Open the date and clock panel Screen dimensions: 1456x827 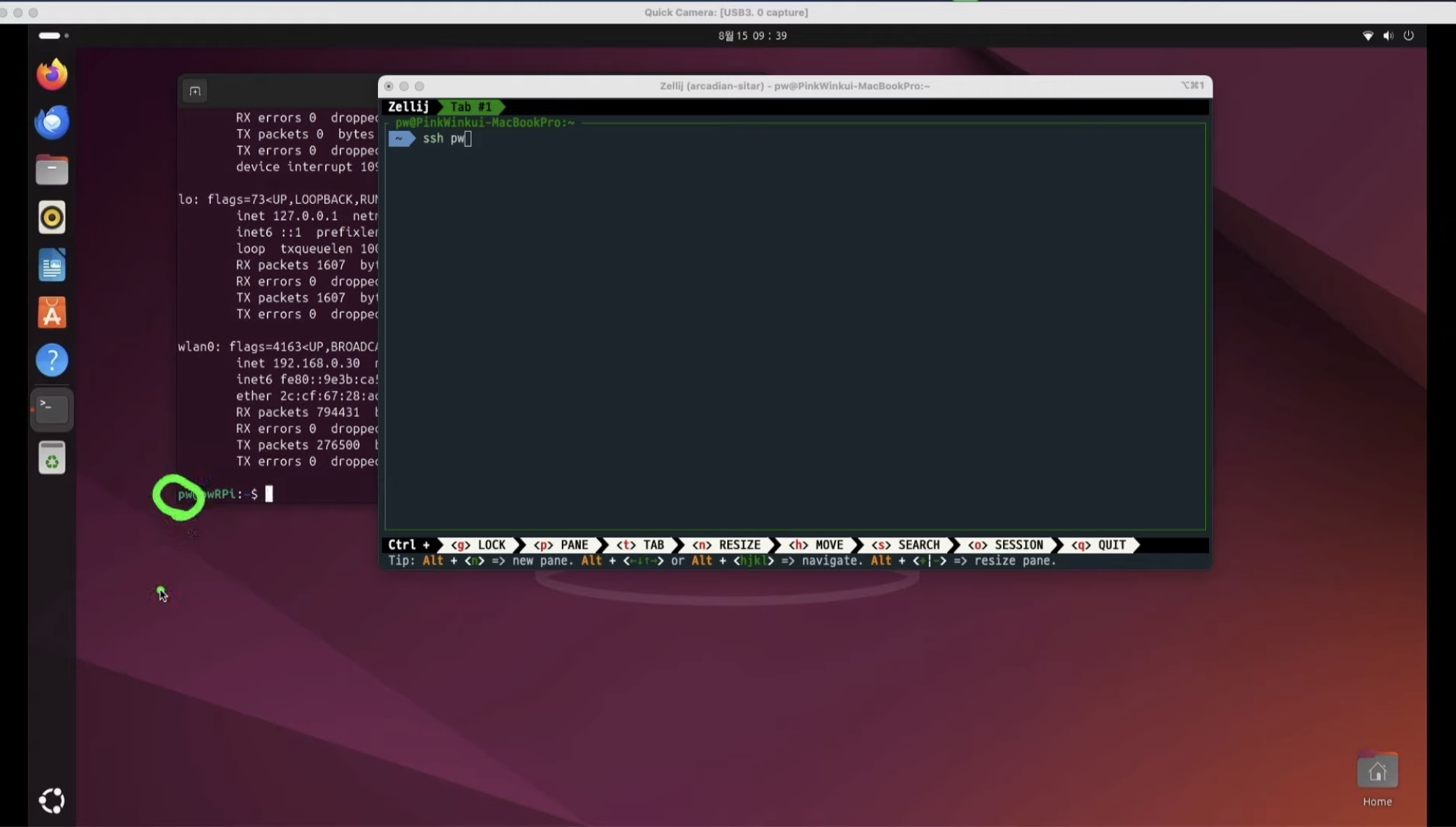click(x=752, y=36)
